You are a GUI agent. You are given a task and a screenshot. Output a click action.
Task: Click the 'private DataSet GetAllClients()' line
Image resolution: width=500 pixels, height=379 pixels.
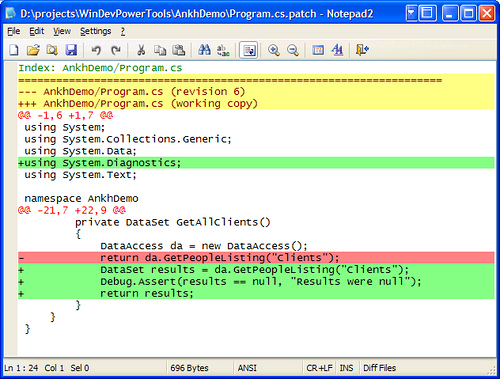173,222
